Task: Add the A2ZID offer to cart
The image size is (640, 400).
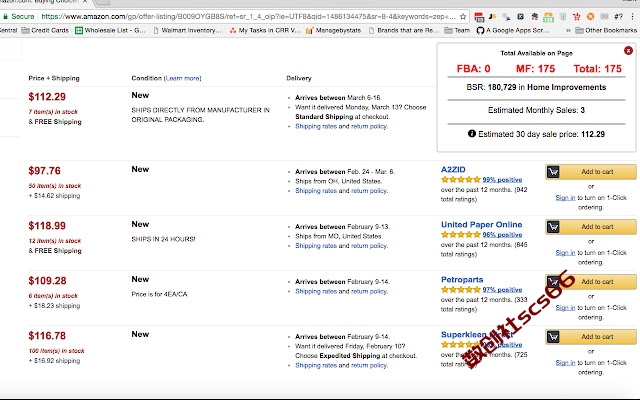Action: tap(591, 172)
